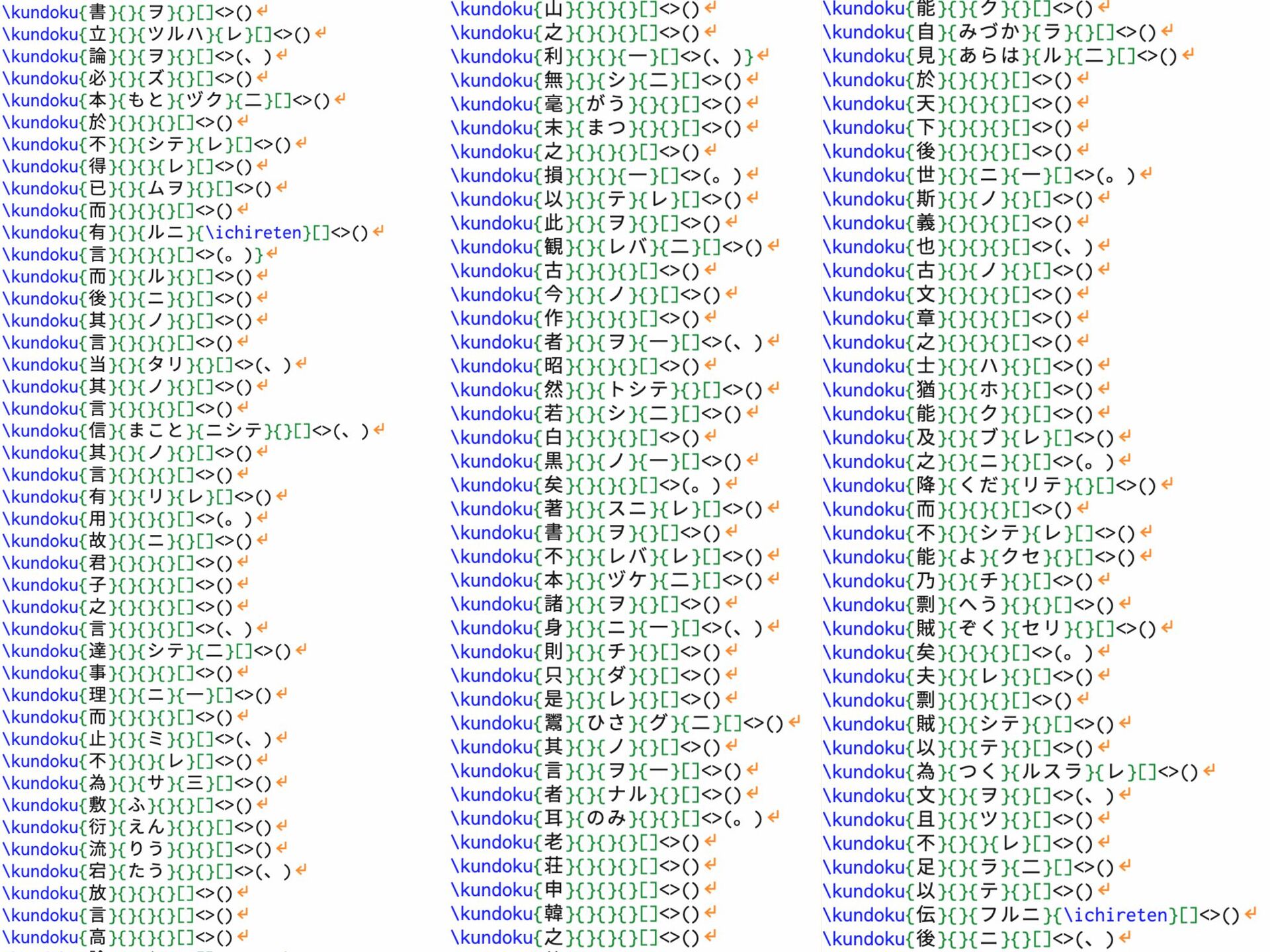Click the kanji 鬻 with reading ひさ
Viewport: 1270px width, 952px height.
pos(553,723)
